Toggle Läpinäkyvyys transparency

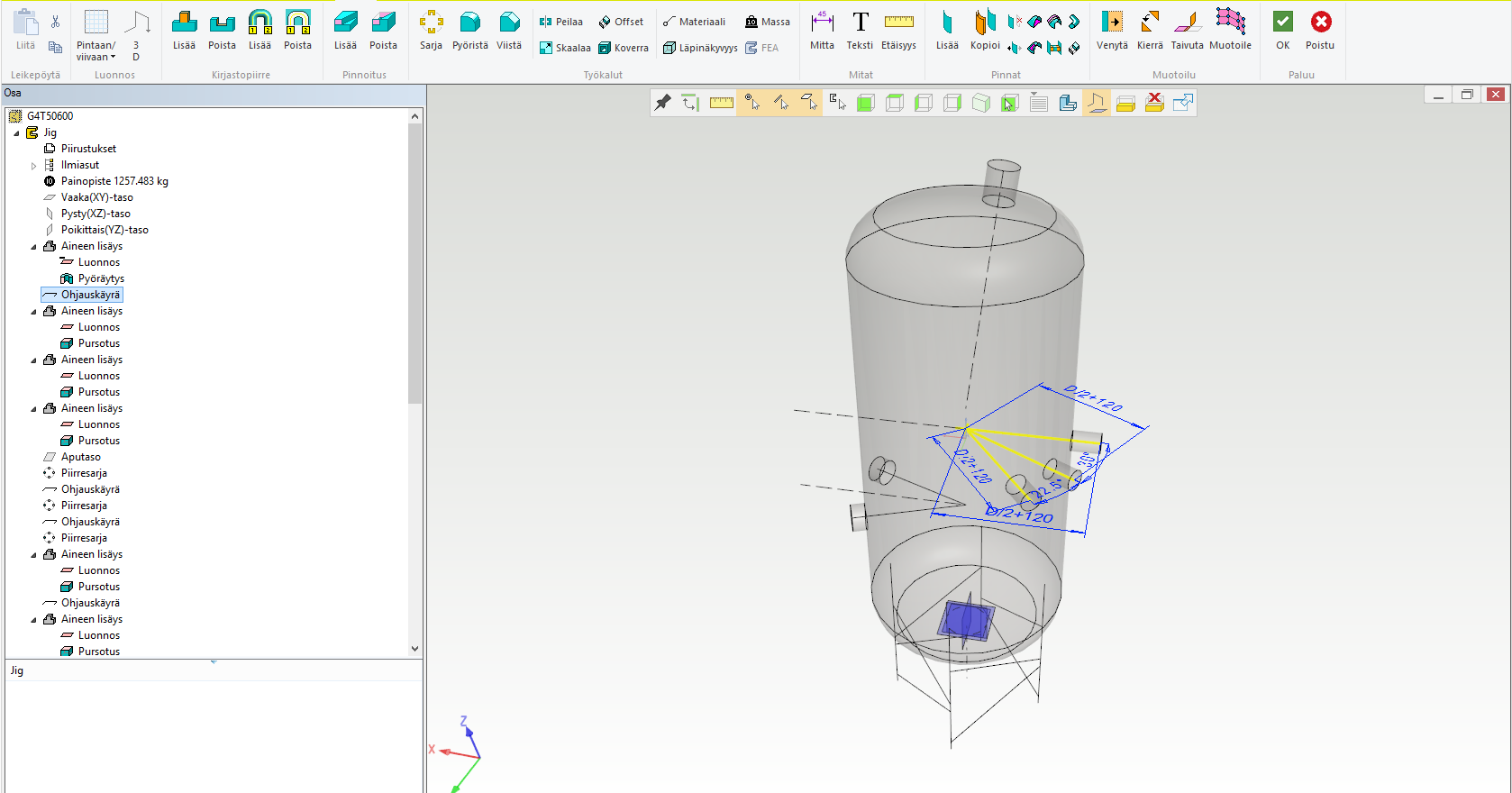coord(700,48)
